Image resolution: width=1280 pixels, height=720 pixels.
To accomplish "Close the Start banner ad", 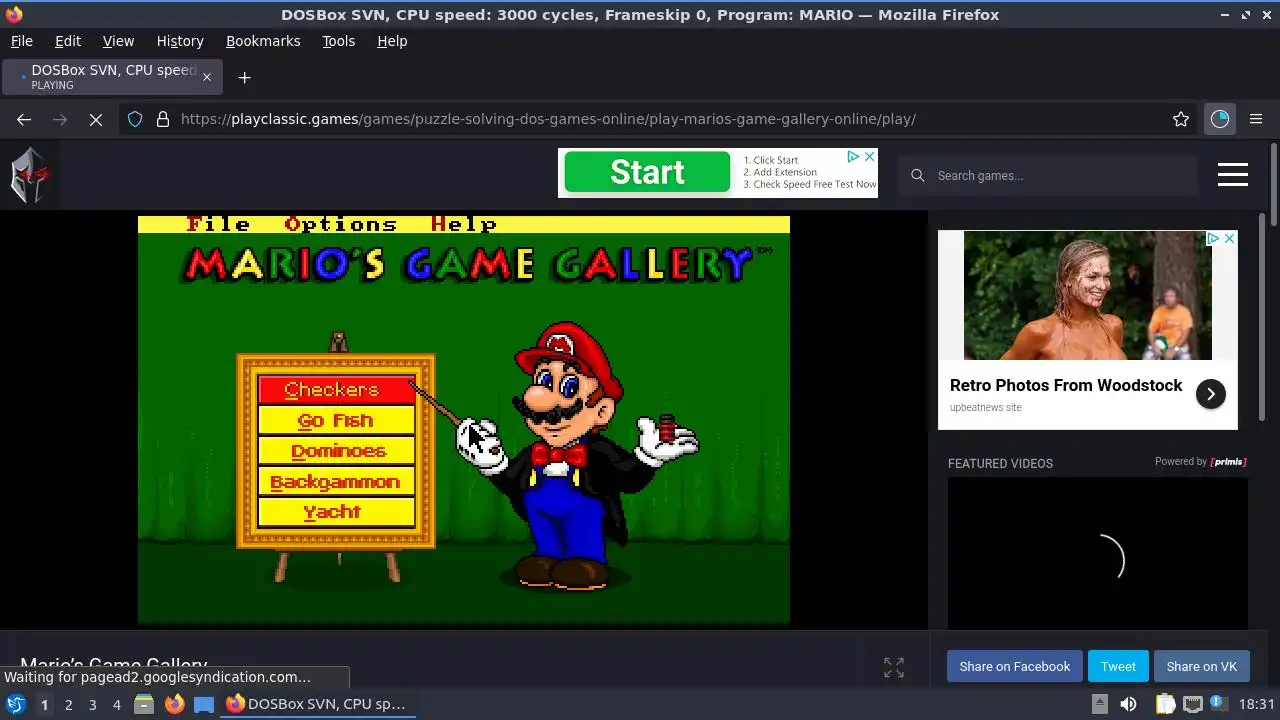I will pos(869,157).
